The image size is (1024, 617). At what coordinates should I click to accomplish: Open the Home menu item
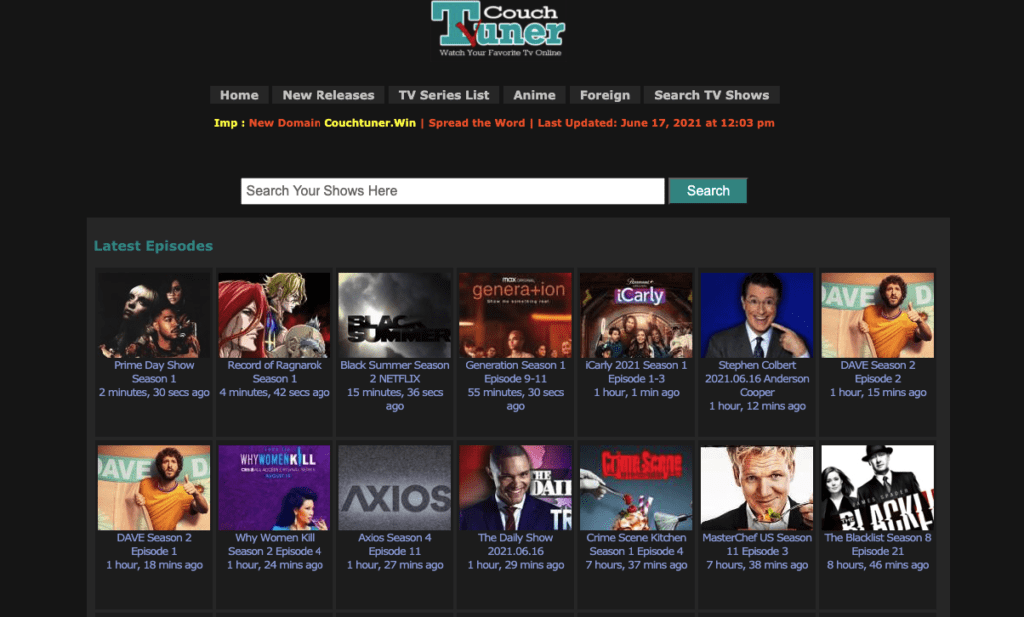[x=239, y=95]
